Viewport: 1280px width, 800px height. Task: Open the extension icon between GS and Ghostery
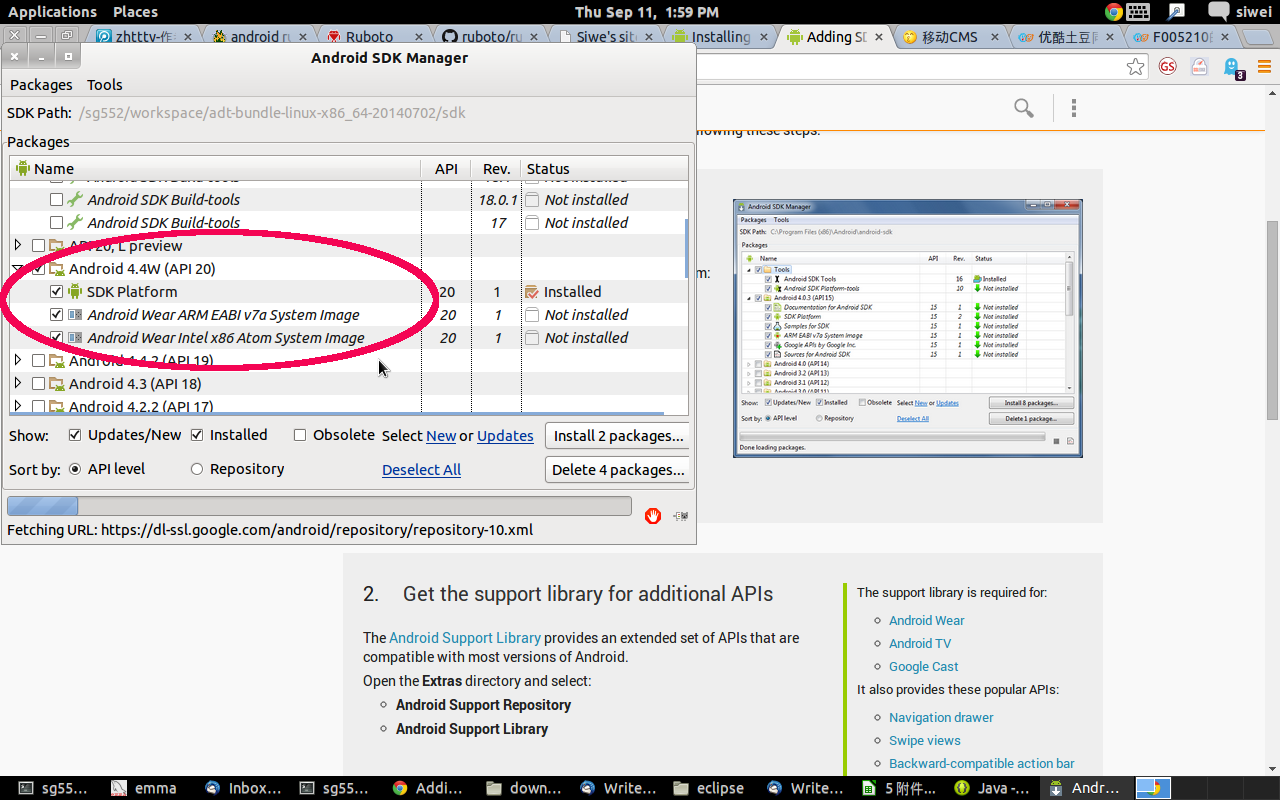coord(1200,67)
